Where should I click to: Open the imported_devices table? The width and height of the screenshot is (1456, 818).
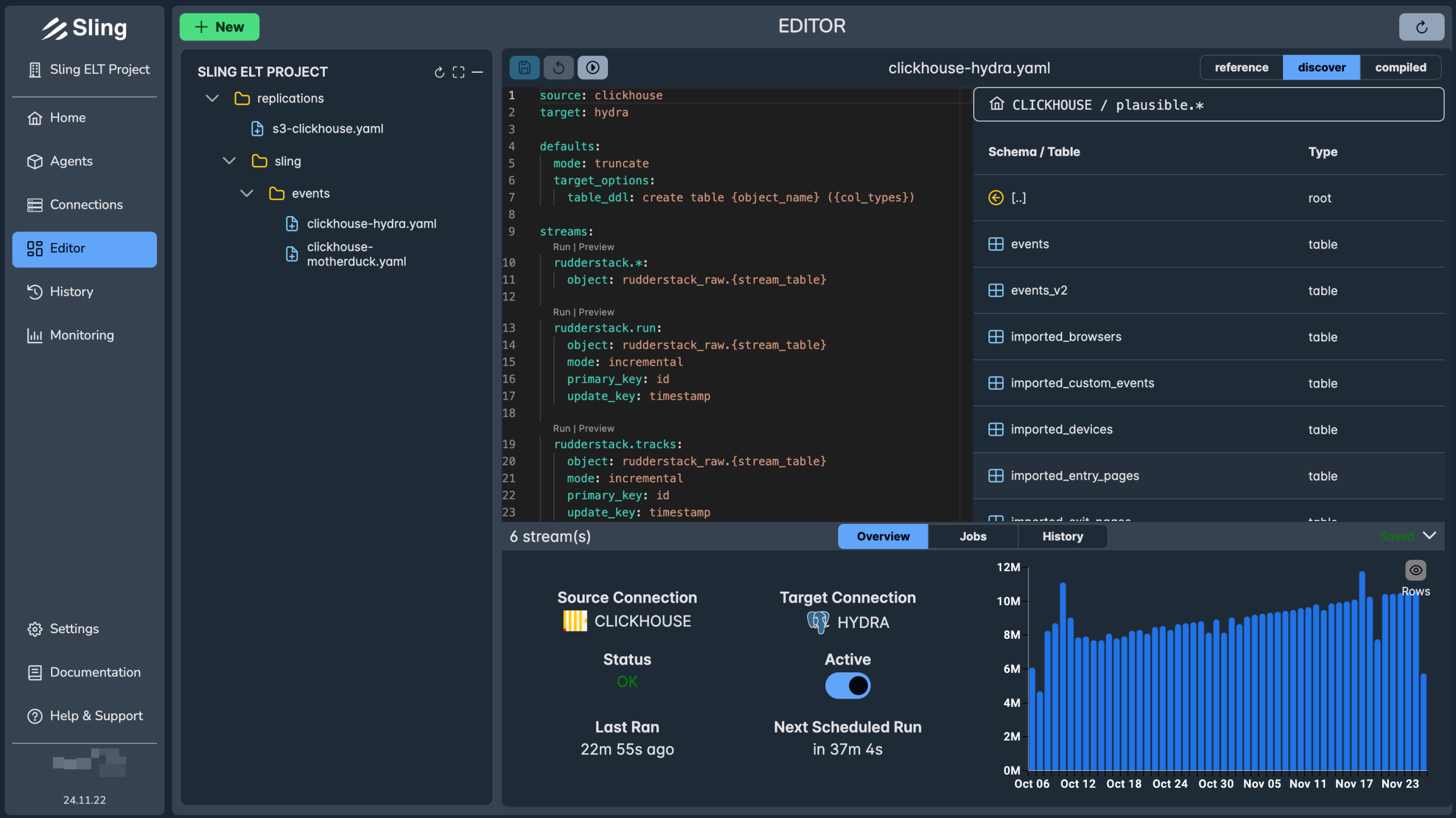coord(1209,429)
